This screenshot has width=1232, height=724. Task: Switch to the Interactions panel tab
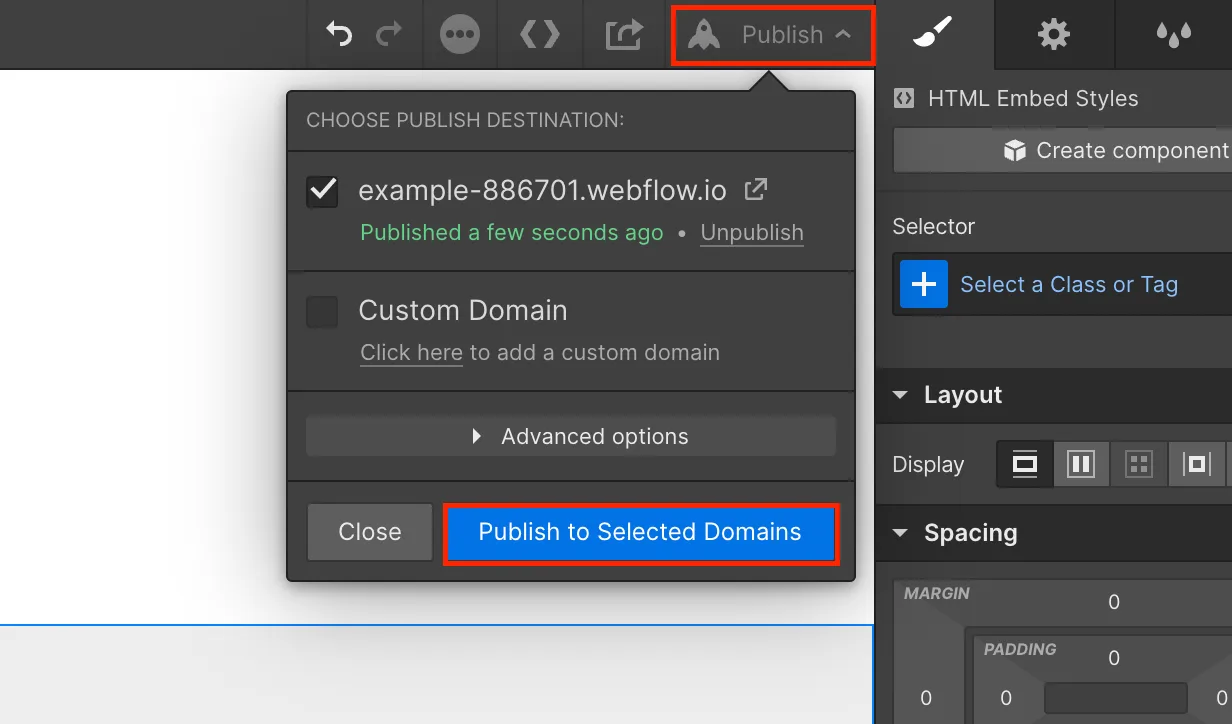tap(1173, 33)
